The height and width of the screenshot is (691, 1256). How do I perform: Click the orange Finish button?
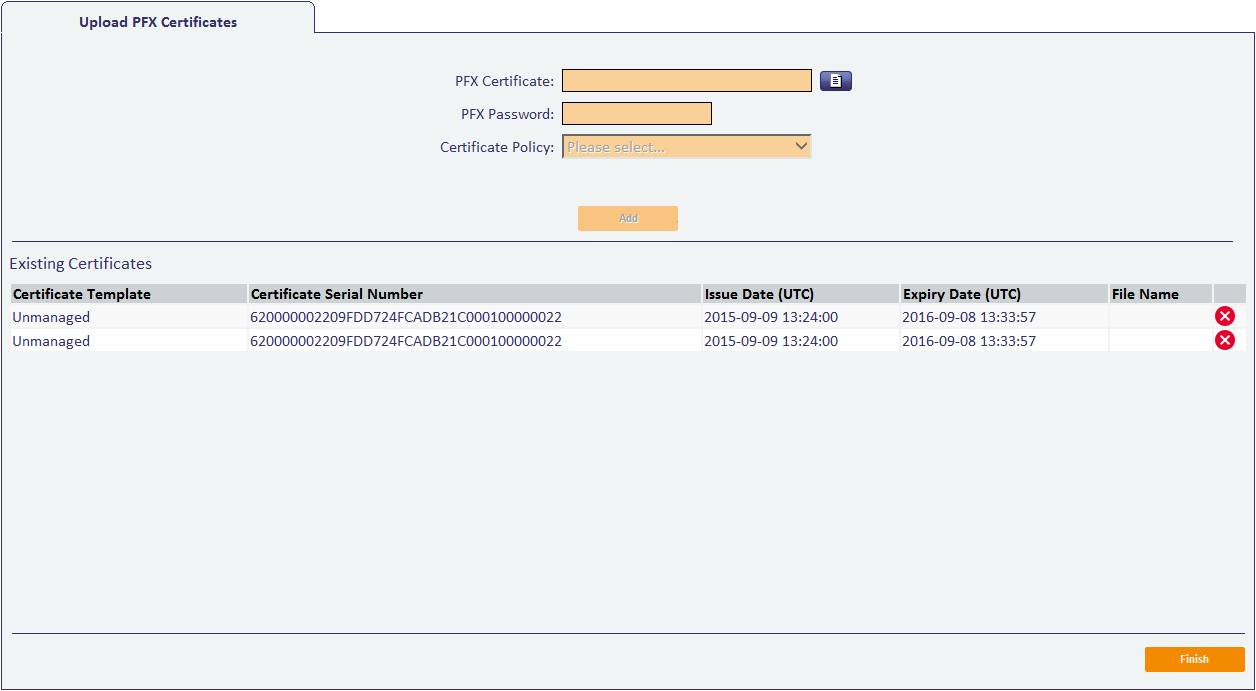pos(1194,659)
